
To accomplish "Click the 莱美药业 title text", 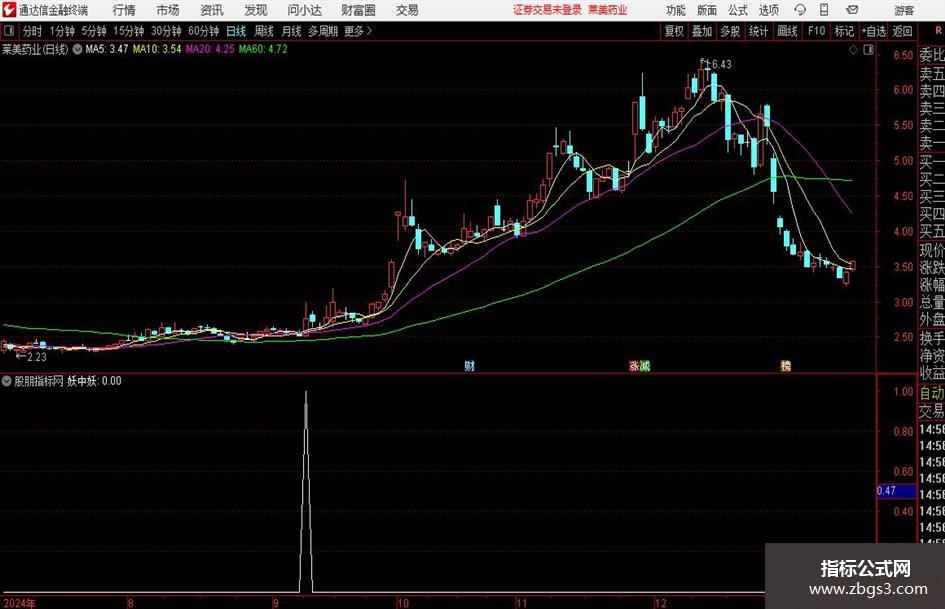I will coord(608,10).
